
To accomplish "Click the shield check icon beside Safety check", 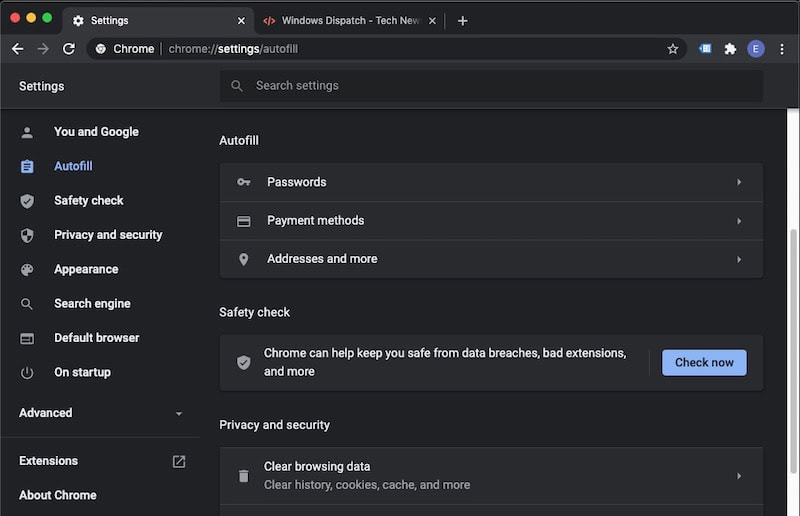I will pyautogui.click(x=27, y=201).
